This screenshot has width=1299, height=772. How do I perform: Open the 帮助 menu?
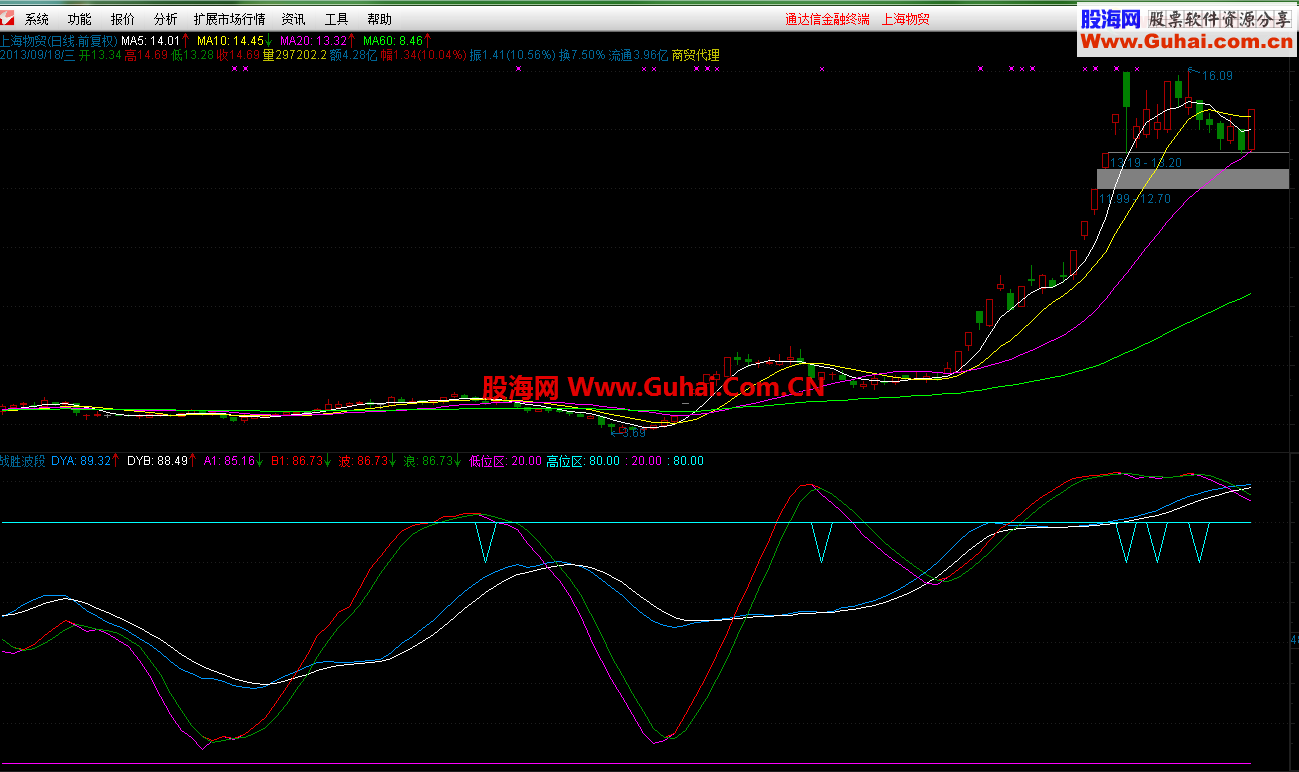(x=380, y=19)
